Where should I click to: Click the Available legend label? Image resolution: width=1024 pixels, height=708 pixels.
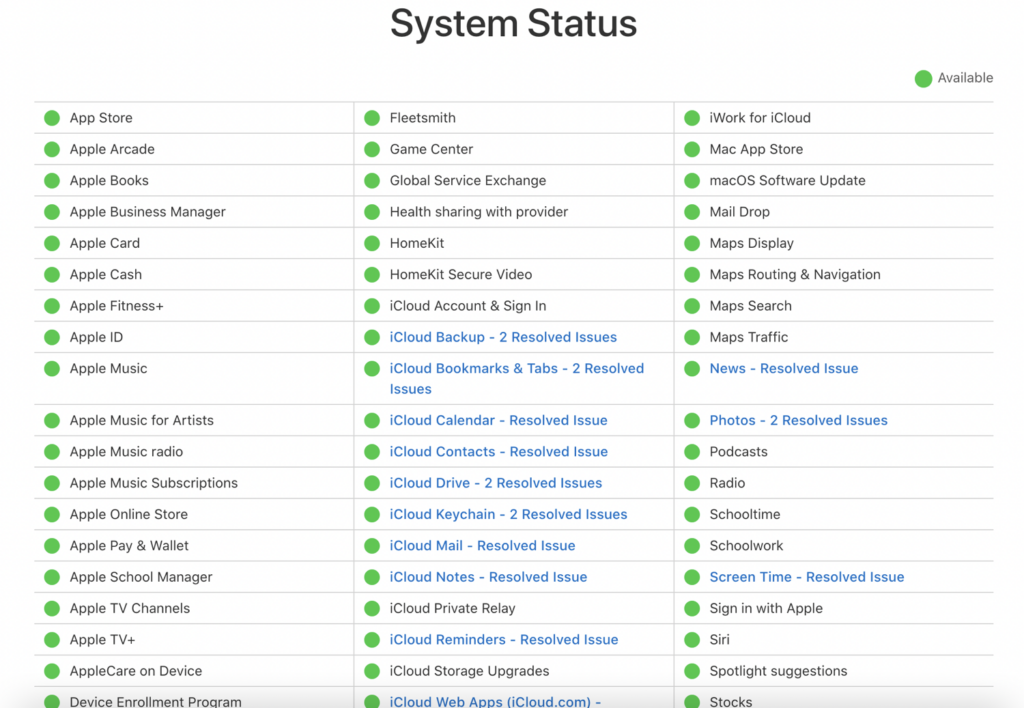965,78
